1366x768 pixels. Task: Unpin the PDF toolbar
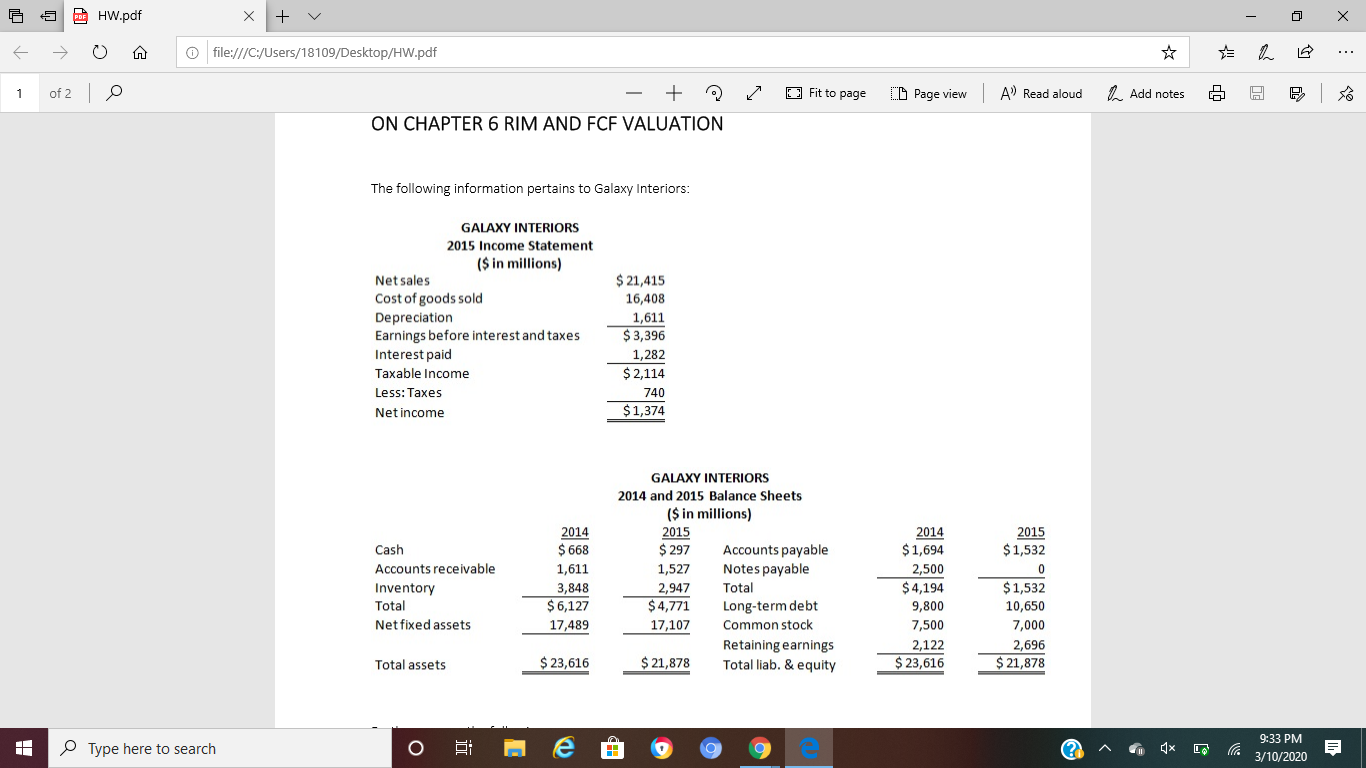pos(1345,93)
